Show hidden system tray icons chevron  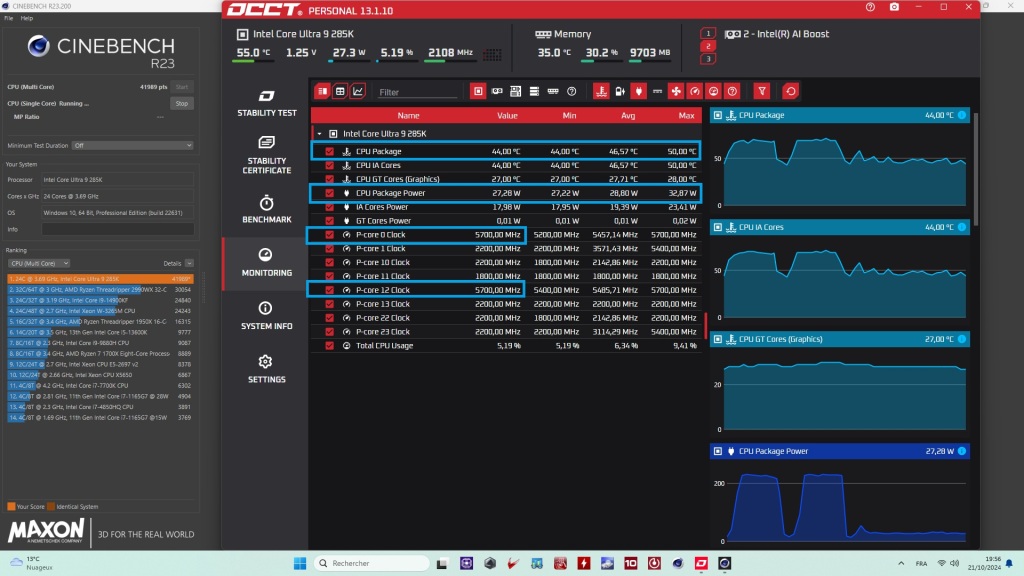[x=901, y=564]
